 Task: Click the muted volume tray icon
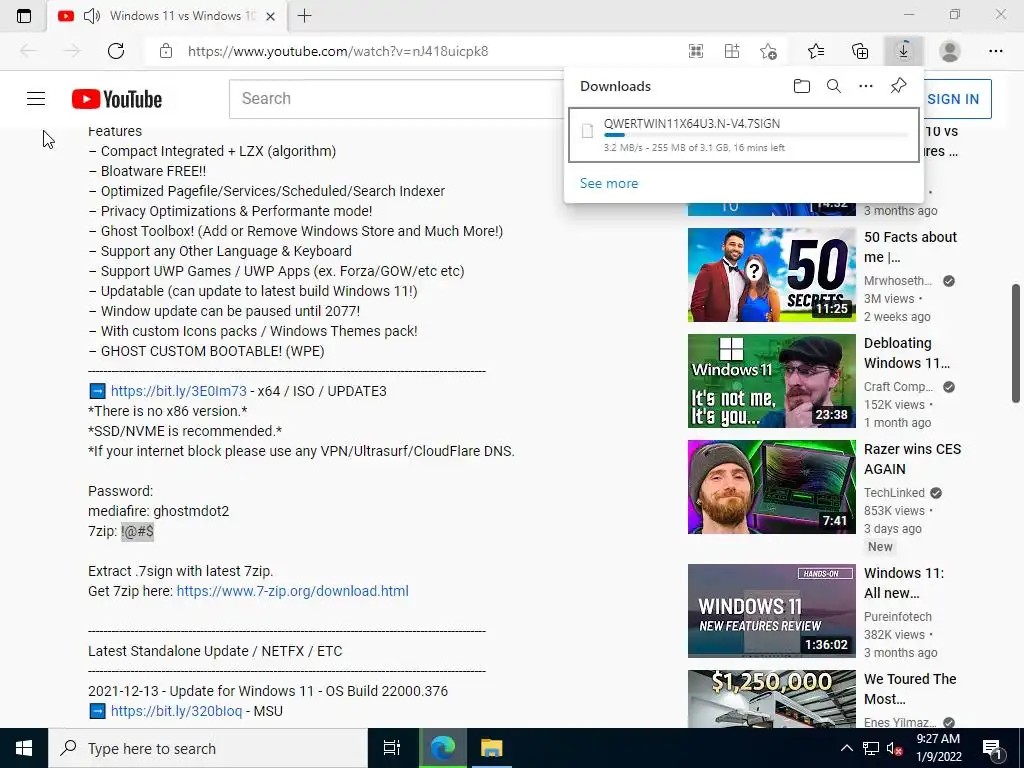point(894,749)
